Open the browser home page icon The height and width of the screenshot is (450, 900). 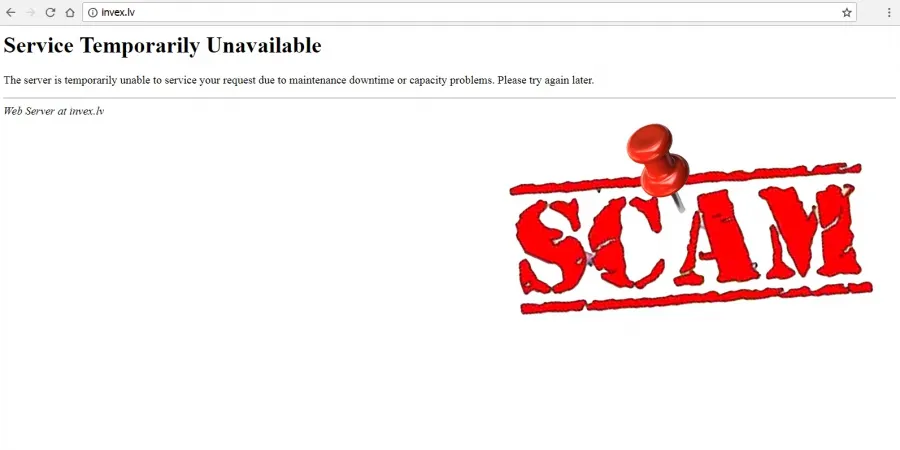click(70, 13)
